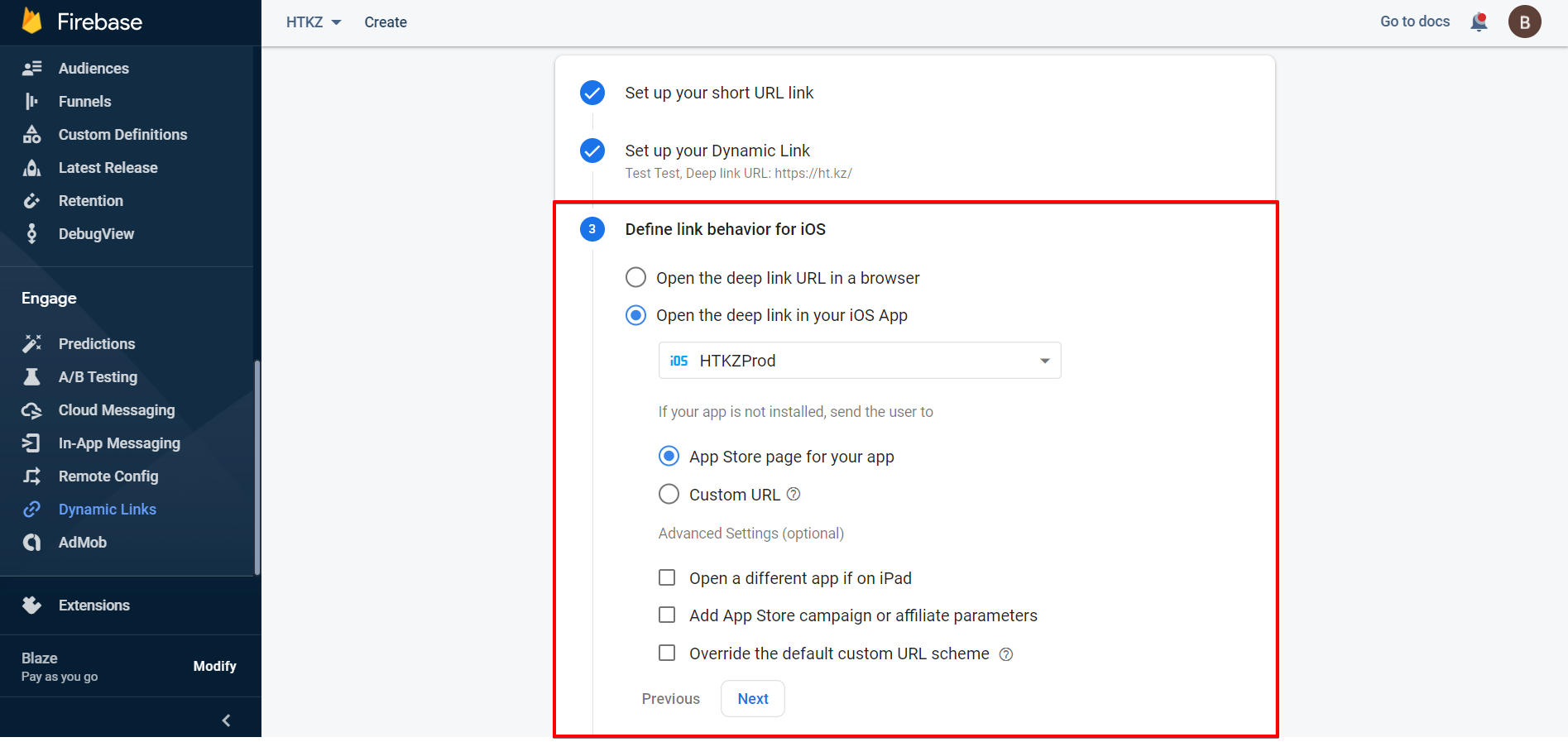
Task: Go to Dynamic Links menu item
Action: pos(107,510)
